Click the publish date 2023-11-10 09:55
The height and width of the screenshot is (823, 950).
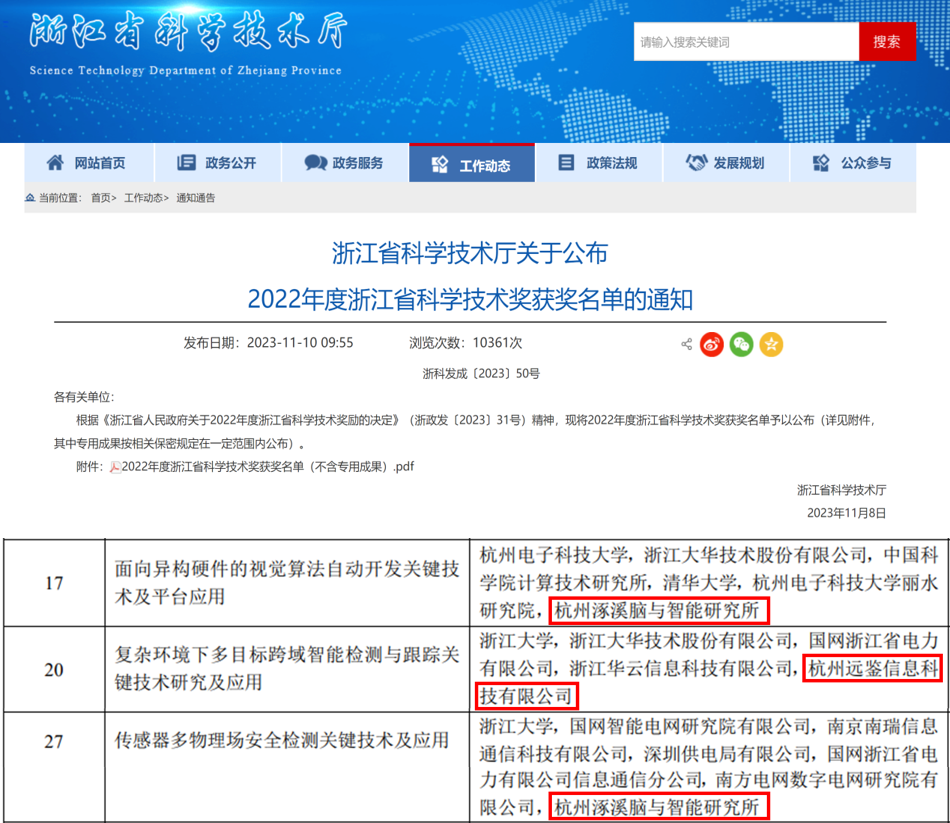(x=300, y=343)
